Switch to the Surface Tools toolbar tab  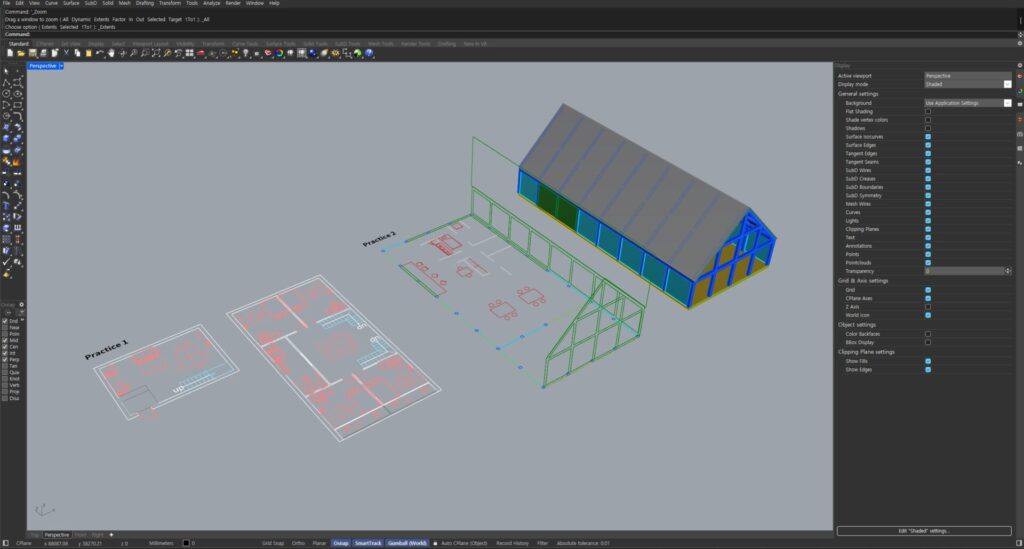[x=277, y=43]
